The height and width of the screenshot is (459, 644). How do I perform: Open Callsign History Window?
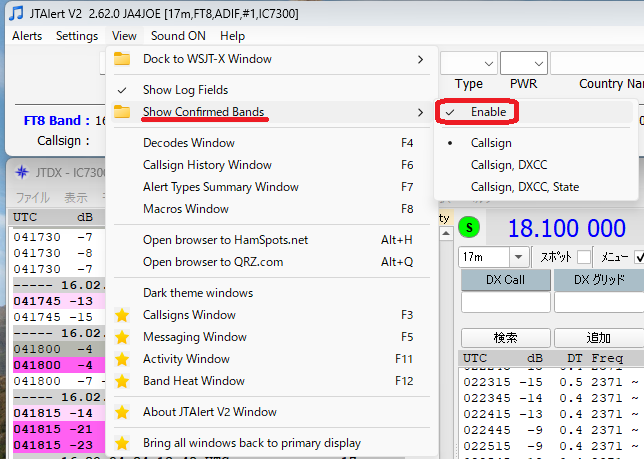(271, 165)
